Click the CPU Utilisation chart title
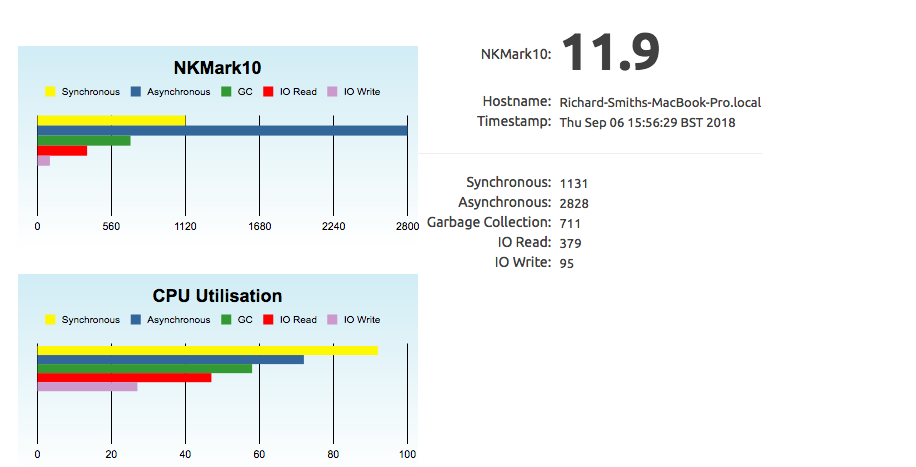The width and height of the screenshot is (916, 467). coord(217,296)
